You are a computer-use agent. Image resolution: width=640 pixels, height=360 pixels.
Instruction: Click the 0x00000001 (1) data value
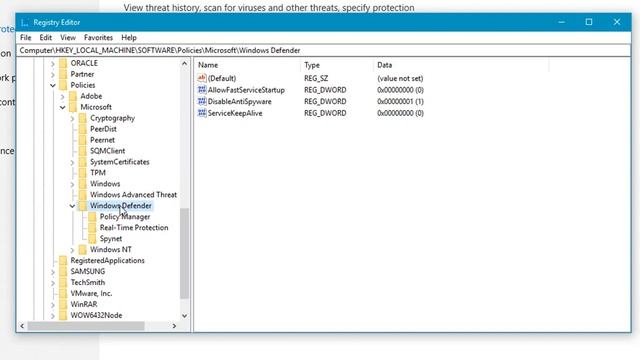pyautogui.click(x=400, y=101)
